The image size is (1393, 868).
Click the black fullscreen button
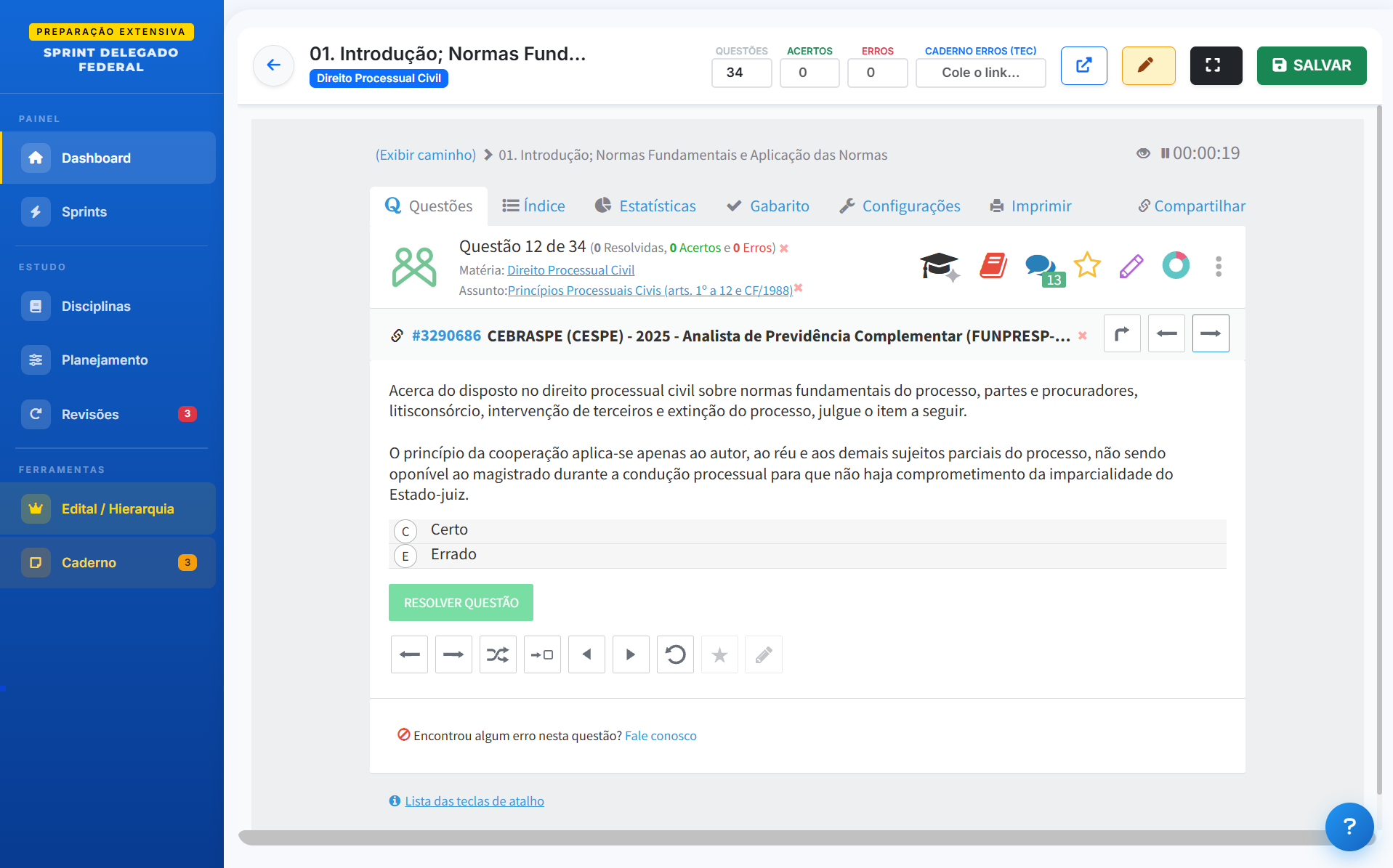(1216, 65)
